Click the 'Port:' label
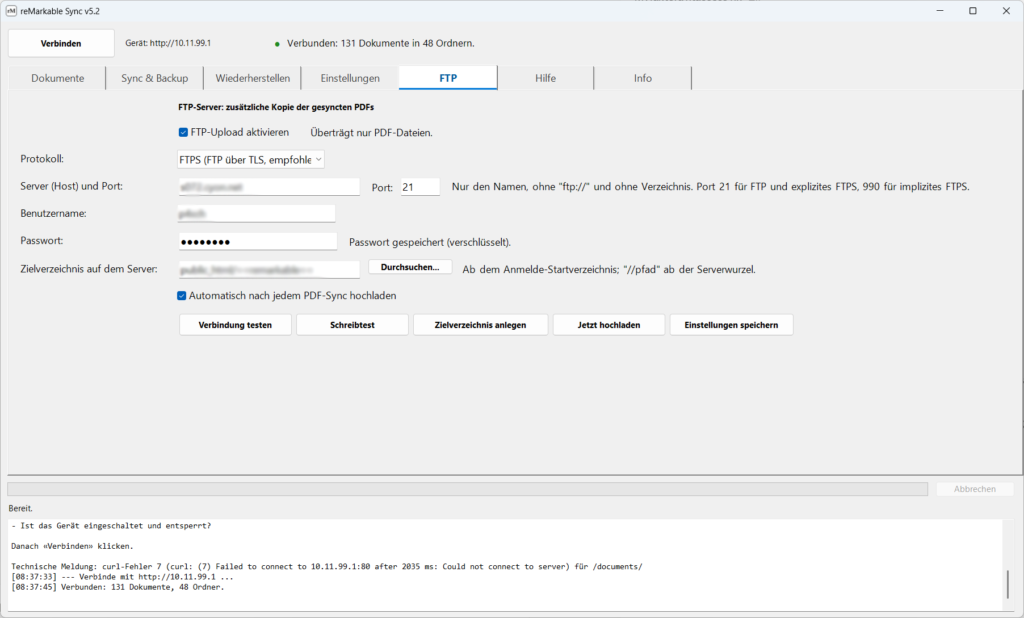This screenshot has height=618, width=1024. coord(382,187)
